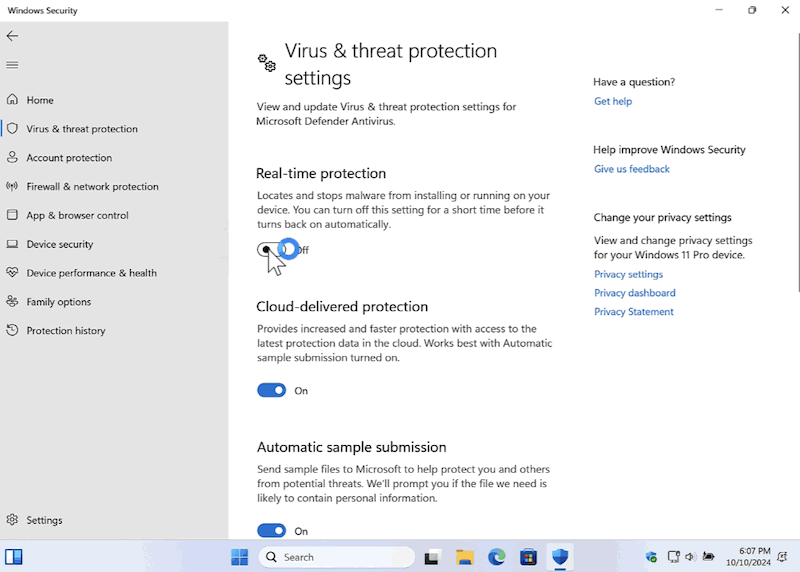Go to Firewall & network protection
Image resolution: width=800 pixels, height=572 pixels.
(114, 186)
